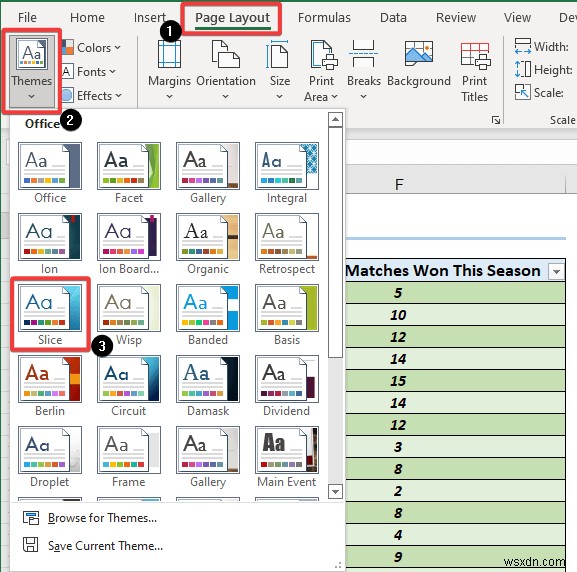577x572 pixels.
Task: Apply the Basis theme
Action: click(287, 315)
